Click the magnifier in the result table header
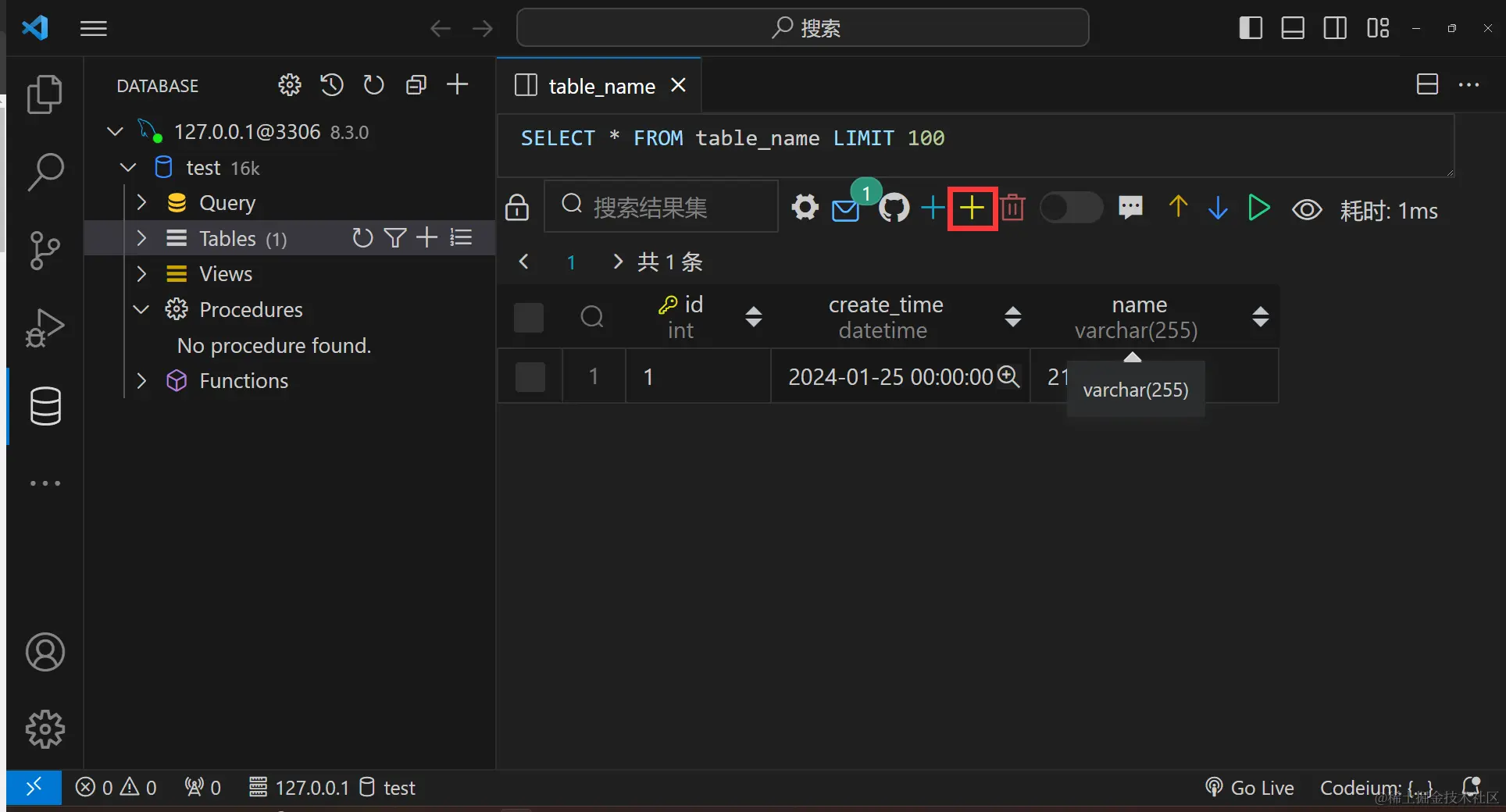 click(592, 317)
